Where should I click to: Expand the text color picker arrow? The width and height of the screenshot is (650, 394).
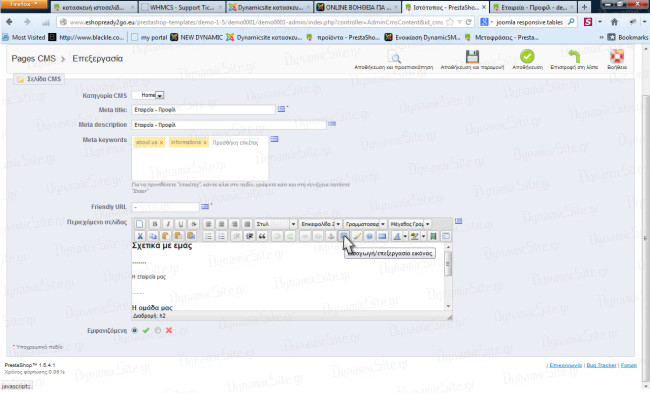click(x=405, y=236)
